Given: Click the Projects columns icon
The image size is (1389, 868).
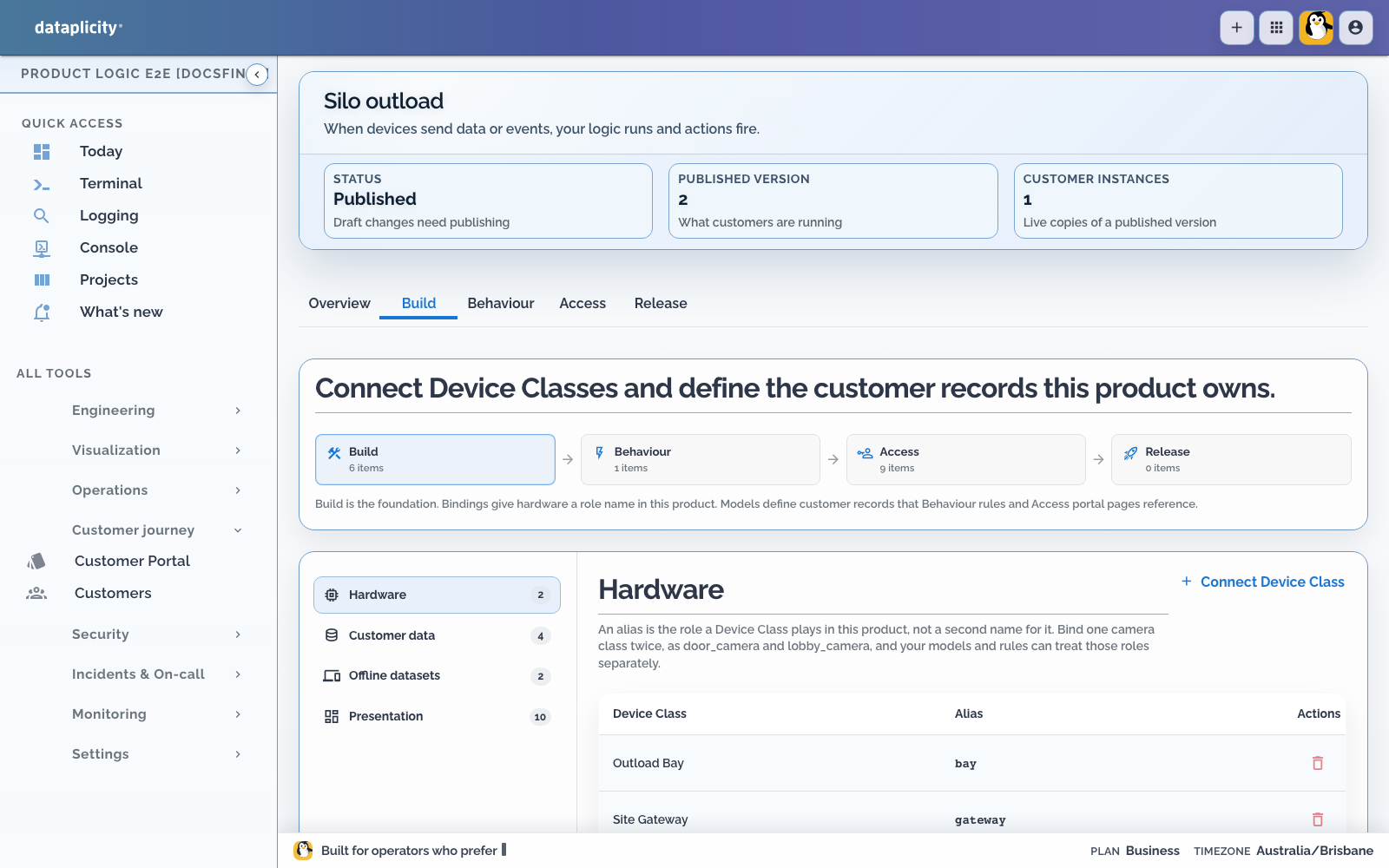Looking at the screenshot, I should point(42,280).
